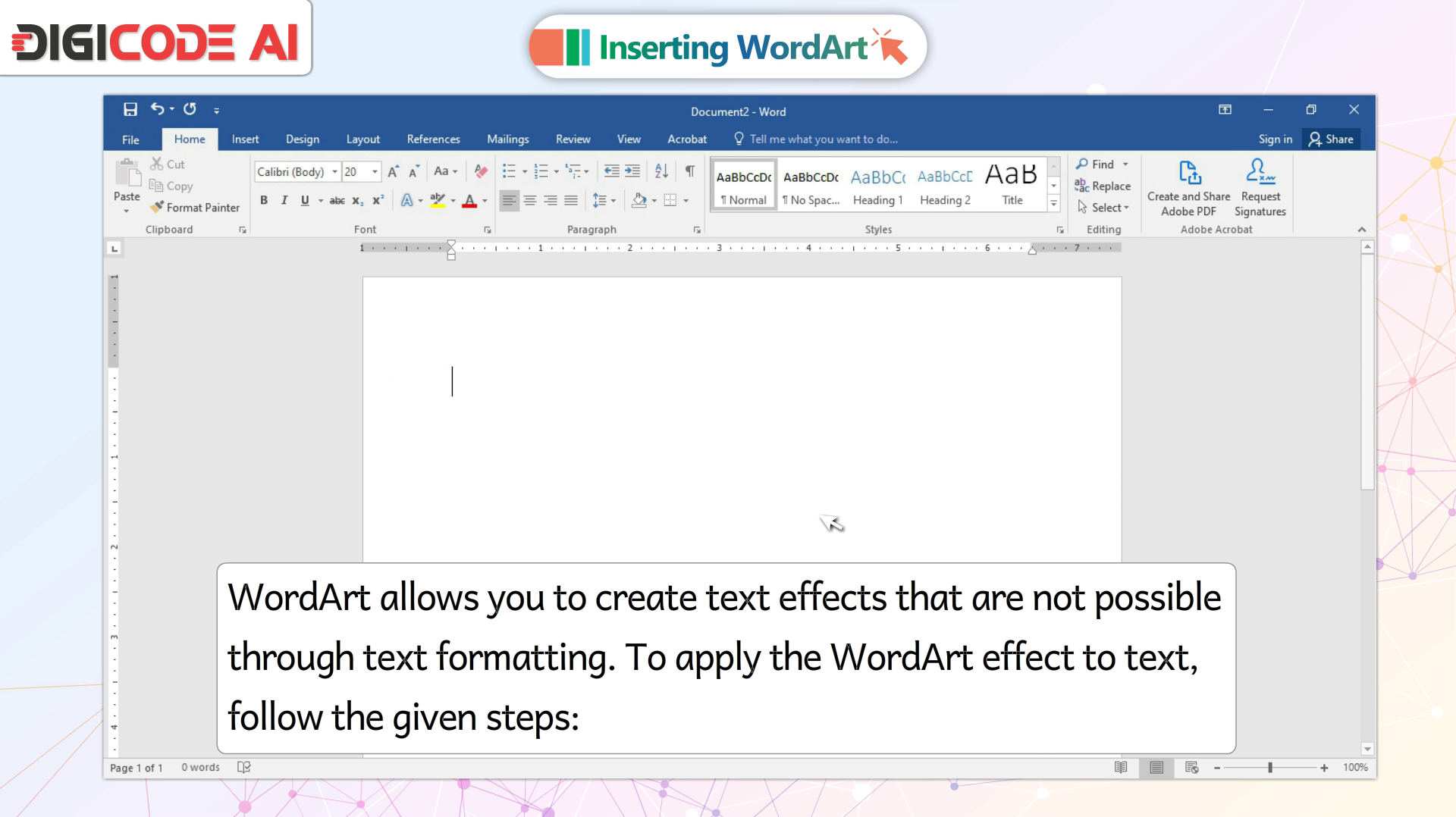Switch to the Layout tab
Viewport: 1456px width, 817px height.
pos(363,139)
